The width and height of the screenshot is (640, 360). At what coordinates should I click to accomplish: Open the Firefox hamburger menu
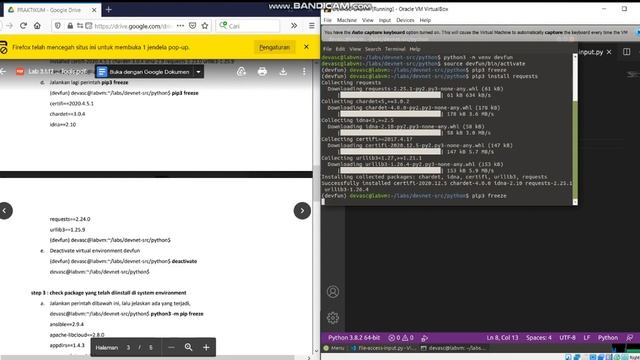pyautogui.click(x=311, y=26)
